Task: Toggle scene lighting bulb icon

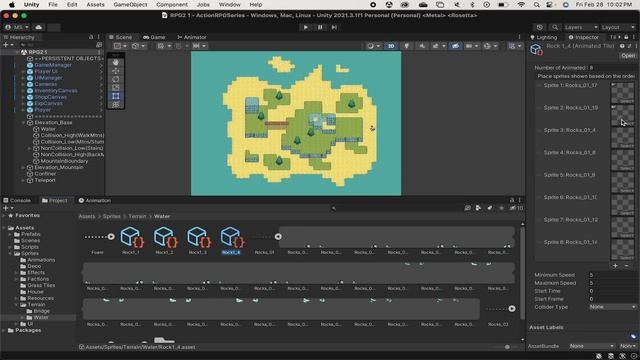Action: point(406,46)
